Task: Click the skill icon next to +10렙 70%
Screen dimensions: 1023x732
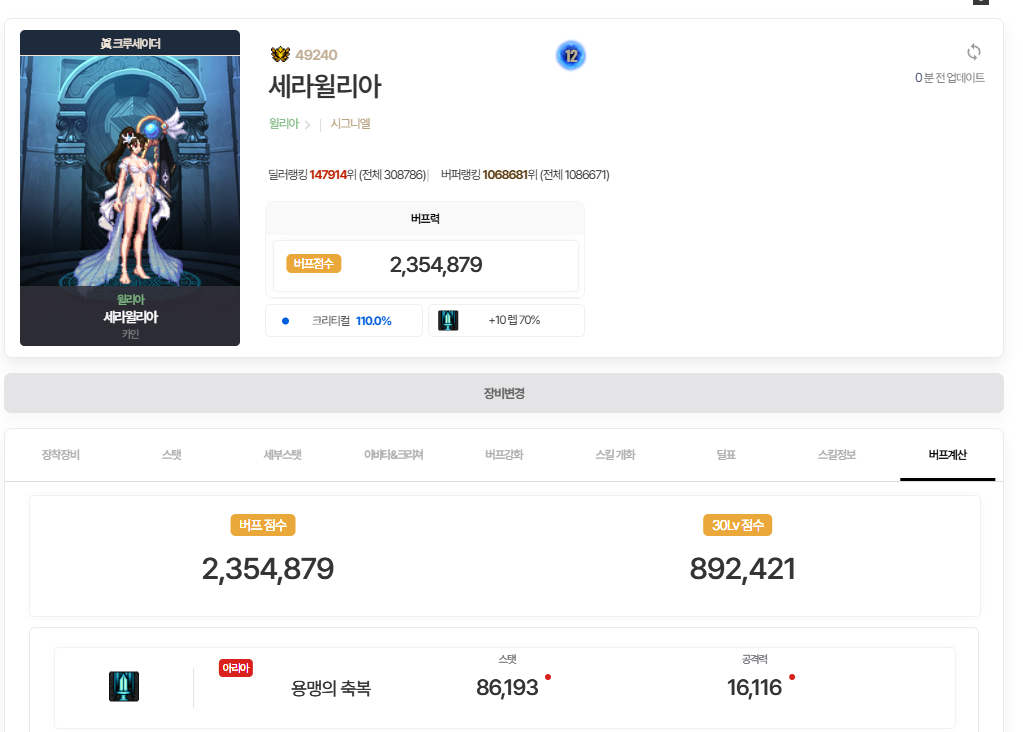Action: pos(448,321)
